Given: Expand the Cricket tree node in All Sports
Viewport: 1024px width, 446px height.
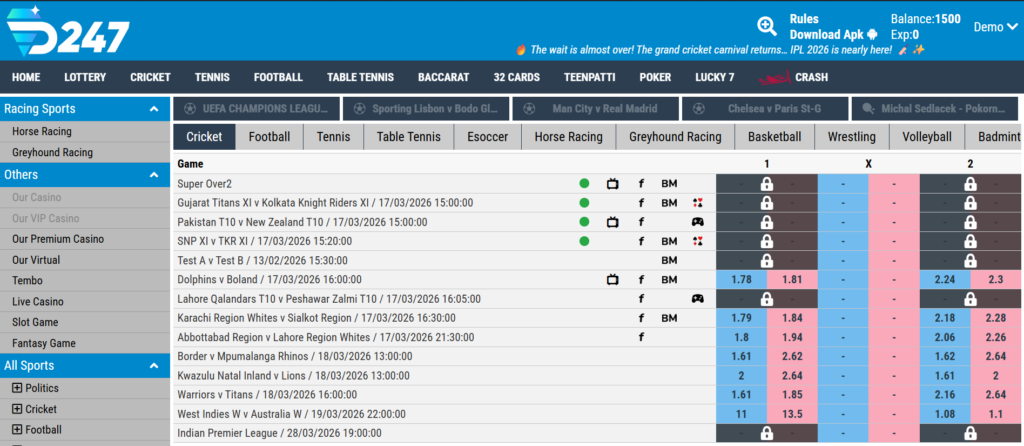Looking at the screenshot, I should [17, 409].
